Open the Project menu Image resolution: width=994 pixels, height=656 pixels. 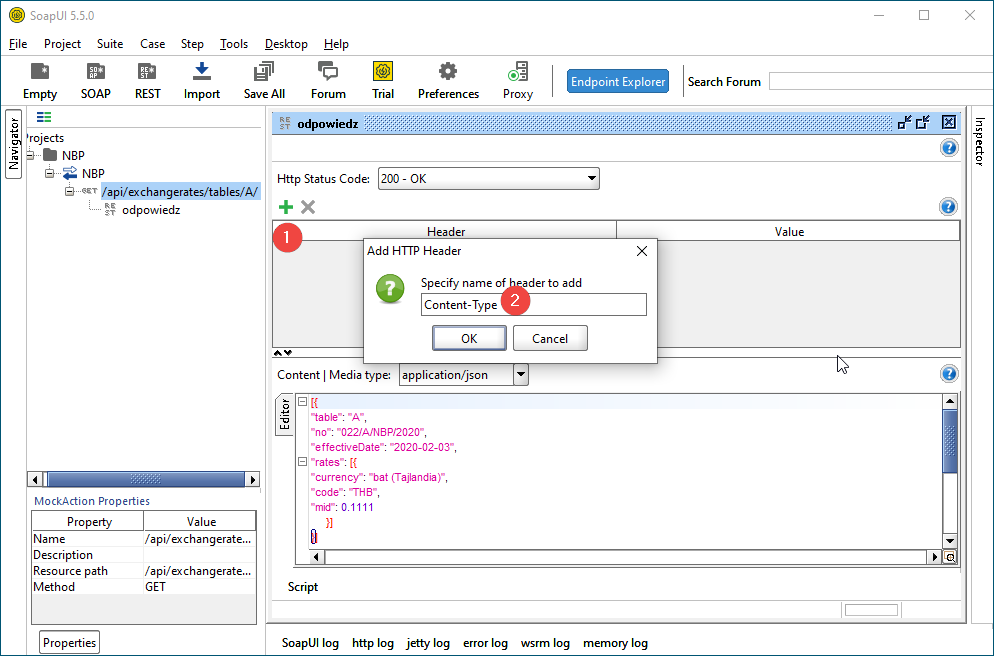tap(62, 44)
